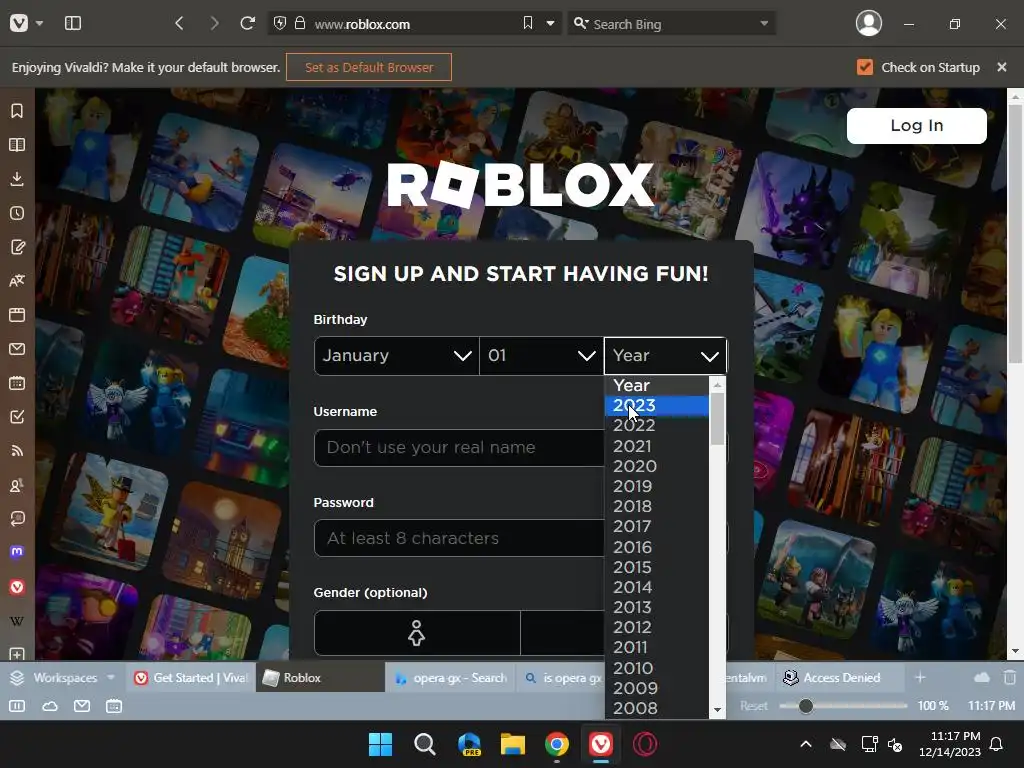Viewport: 1024px width, 768px height.
Task: Toggle panel from status bar
Action: [17, 706]
